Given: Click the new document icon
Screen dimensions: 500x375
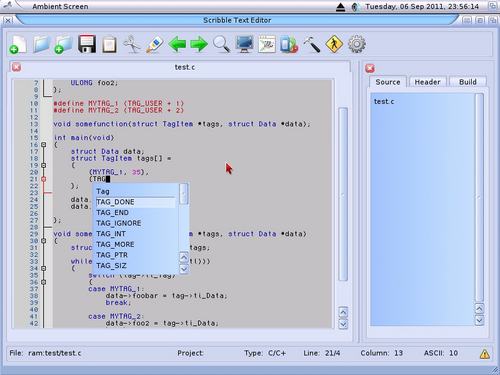Looking at the screenshot, I should coord(18,44).
